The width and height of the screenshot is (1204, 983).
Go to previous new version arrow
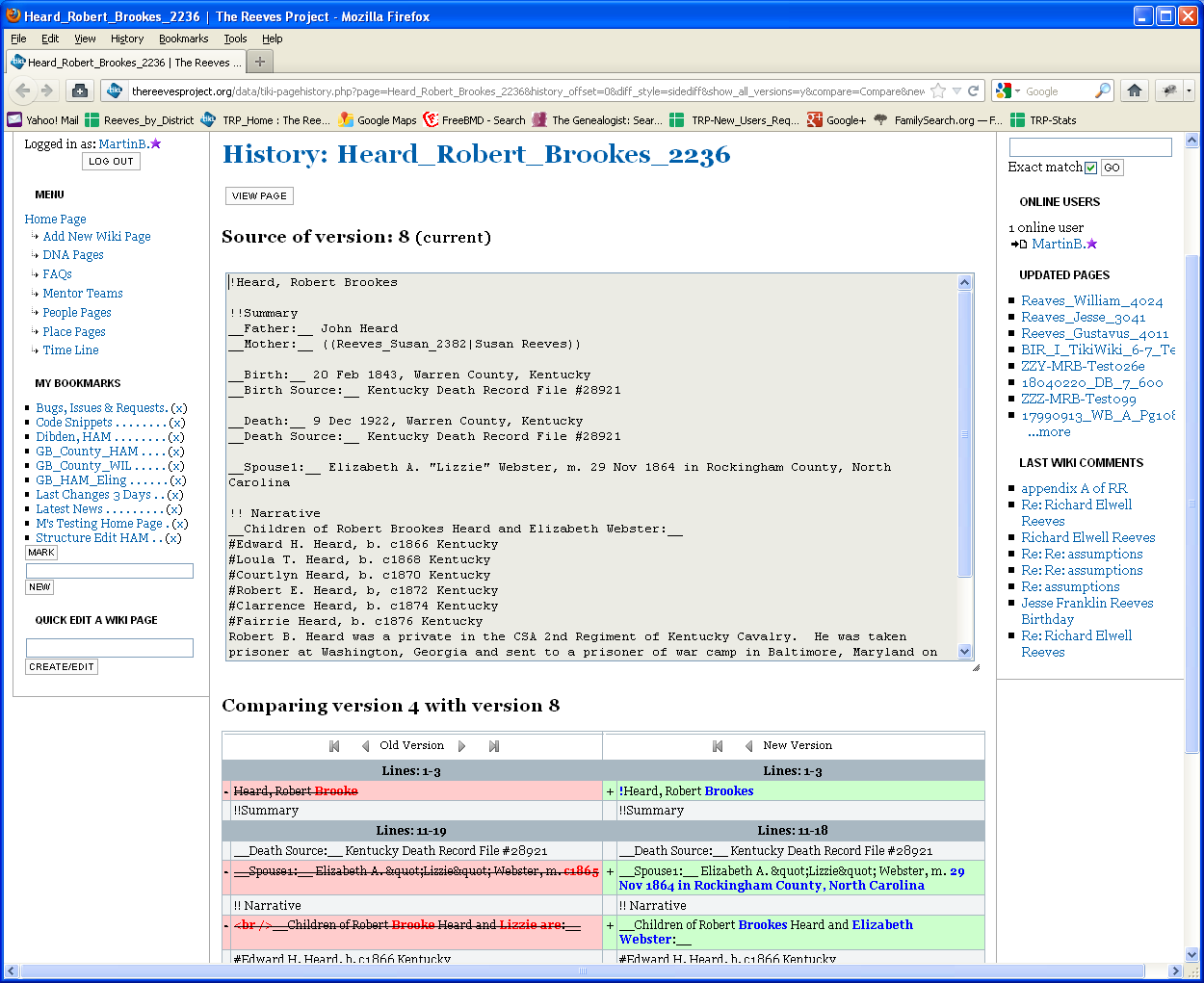tap(748, 746)
